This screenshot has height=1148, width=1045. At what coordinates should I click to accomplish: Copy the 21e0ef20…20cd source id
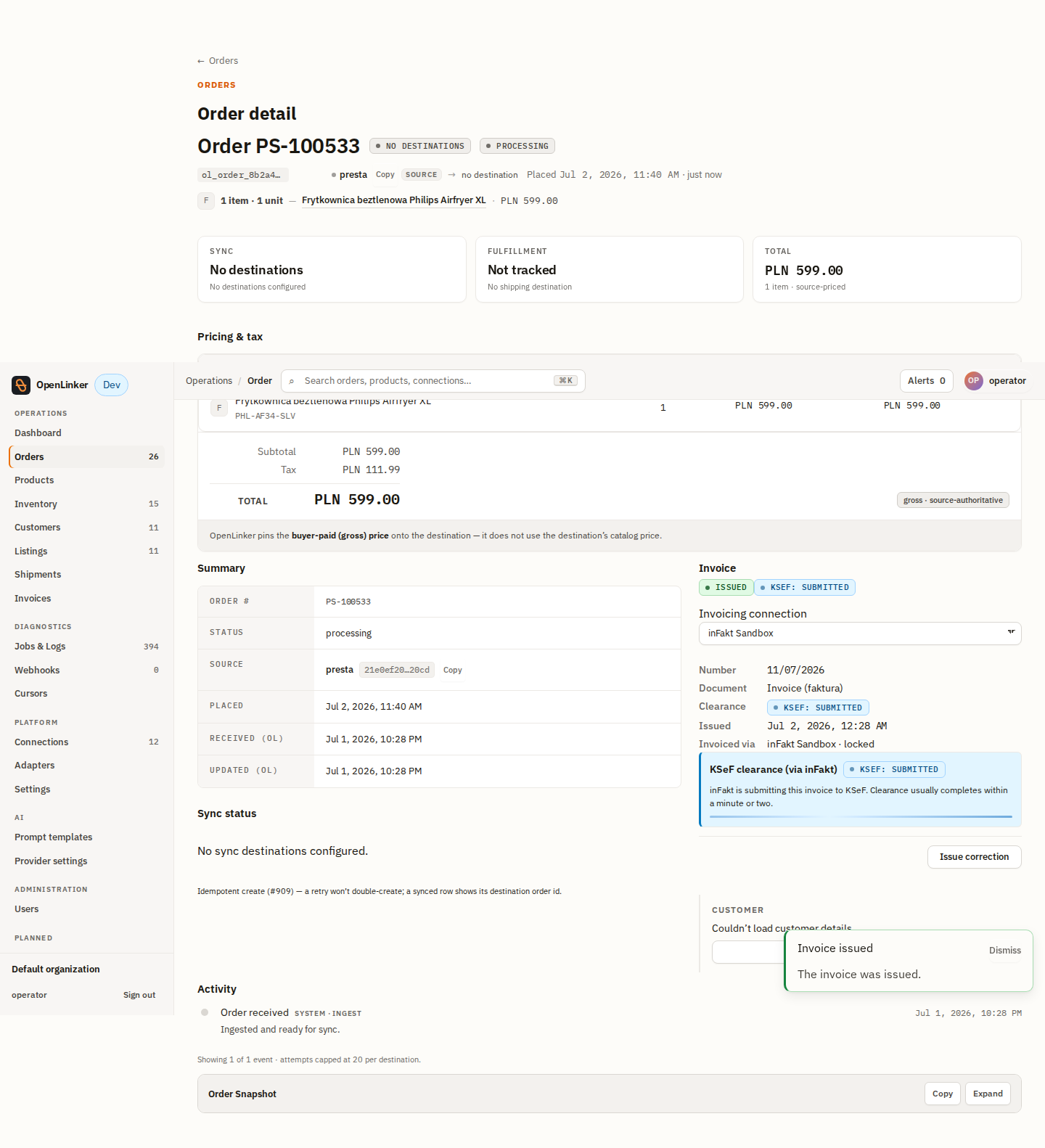click(x=453, y=671)
